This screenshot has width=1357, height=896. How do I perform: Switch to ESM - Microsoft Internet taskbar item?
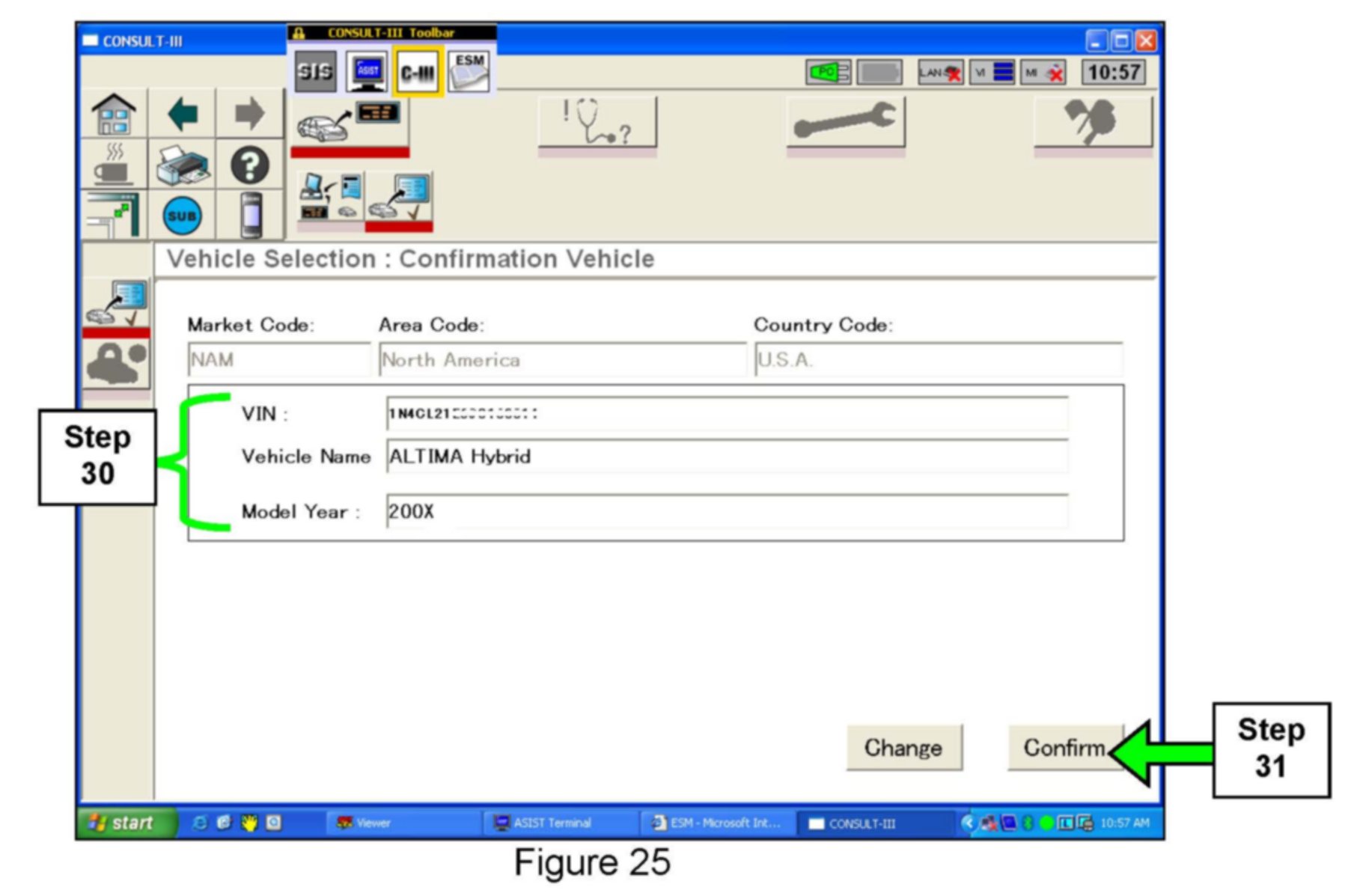[716, 823]
